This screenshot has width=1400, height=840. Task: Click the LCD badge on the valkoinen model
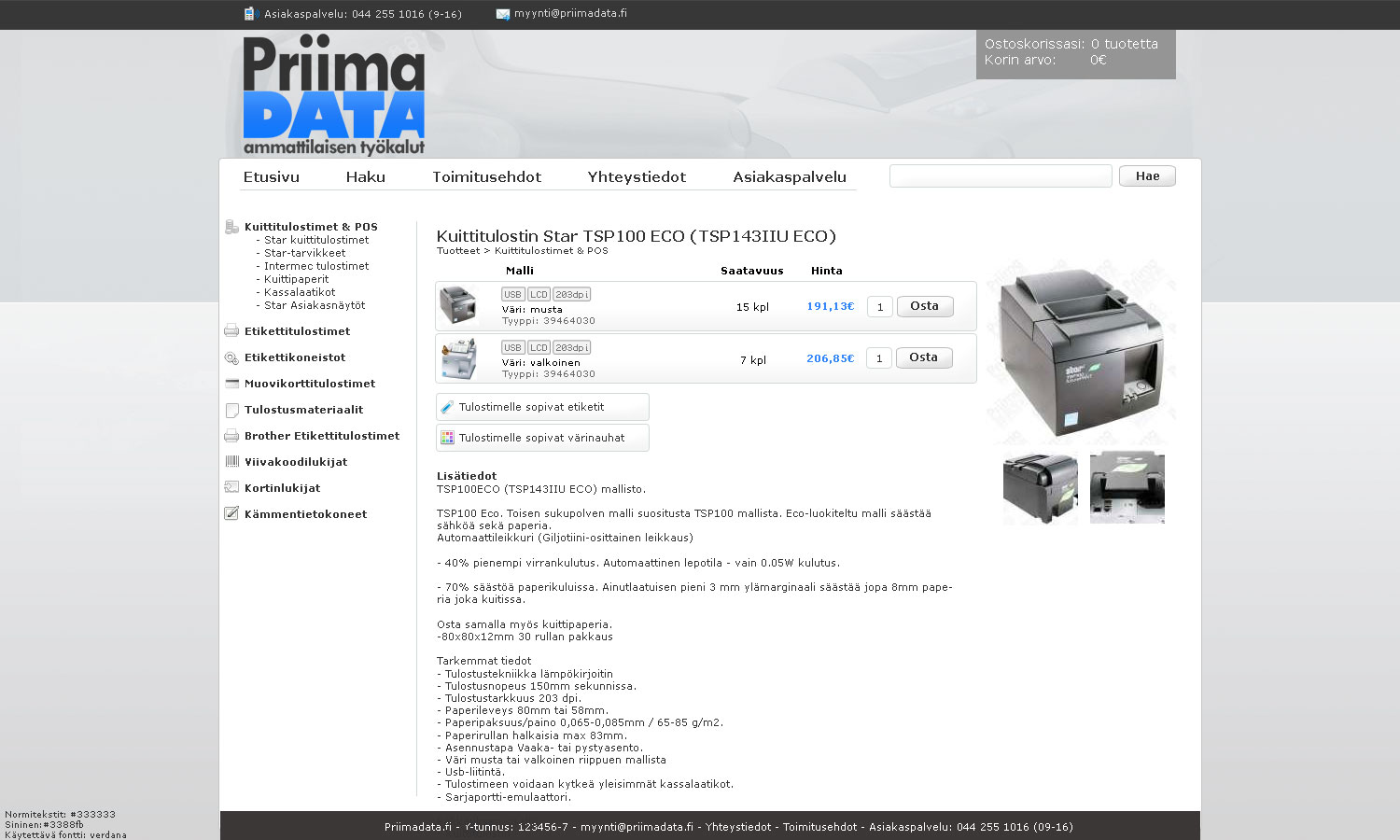pyautogui.click(x=539, y=348)
